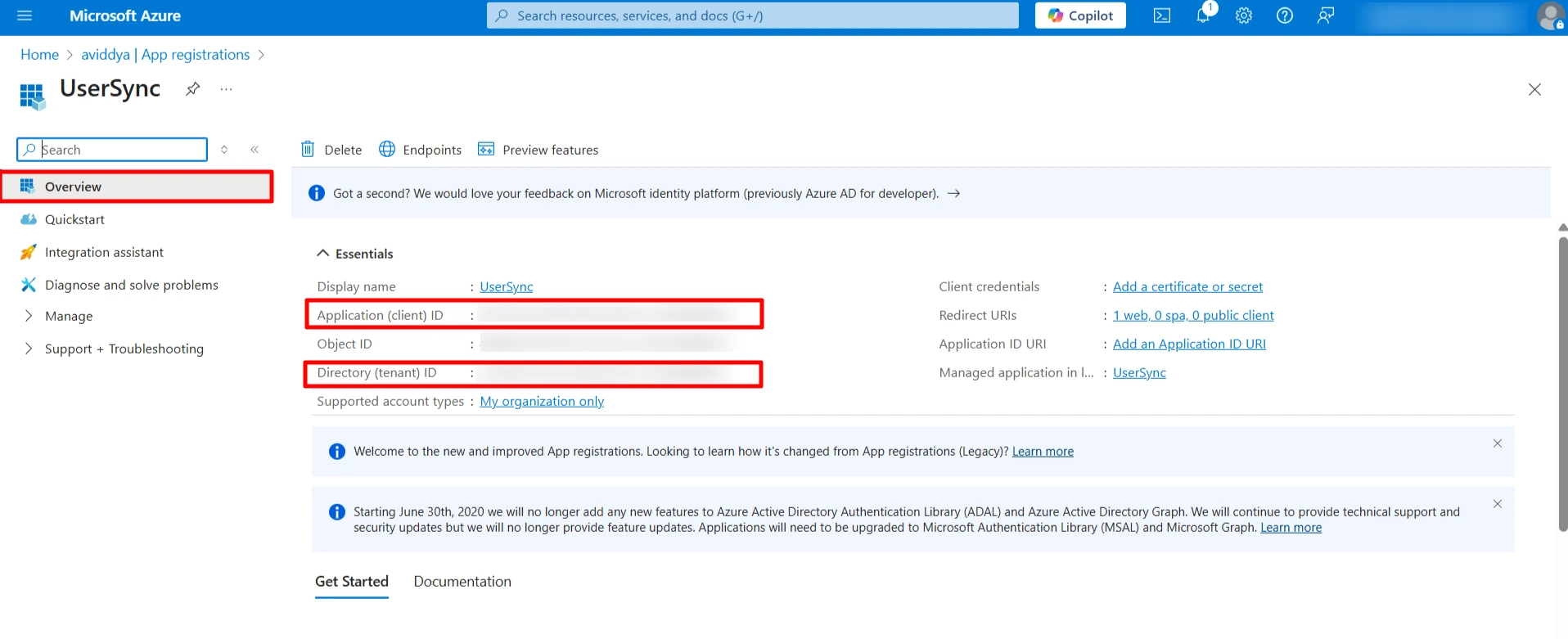Click the Microsoft Azure home logo text
Image resolution: width=1568 pixels, height=639 pixels.
click(x=124, y=16)
